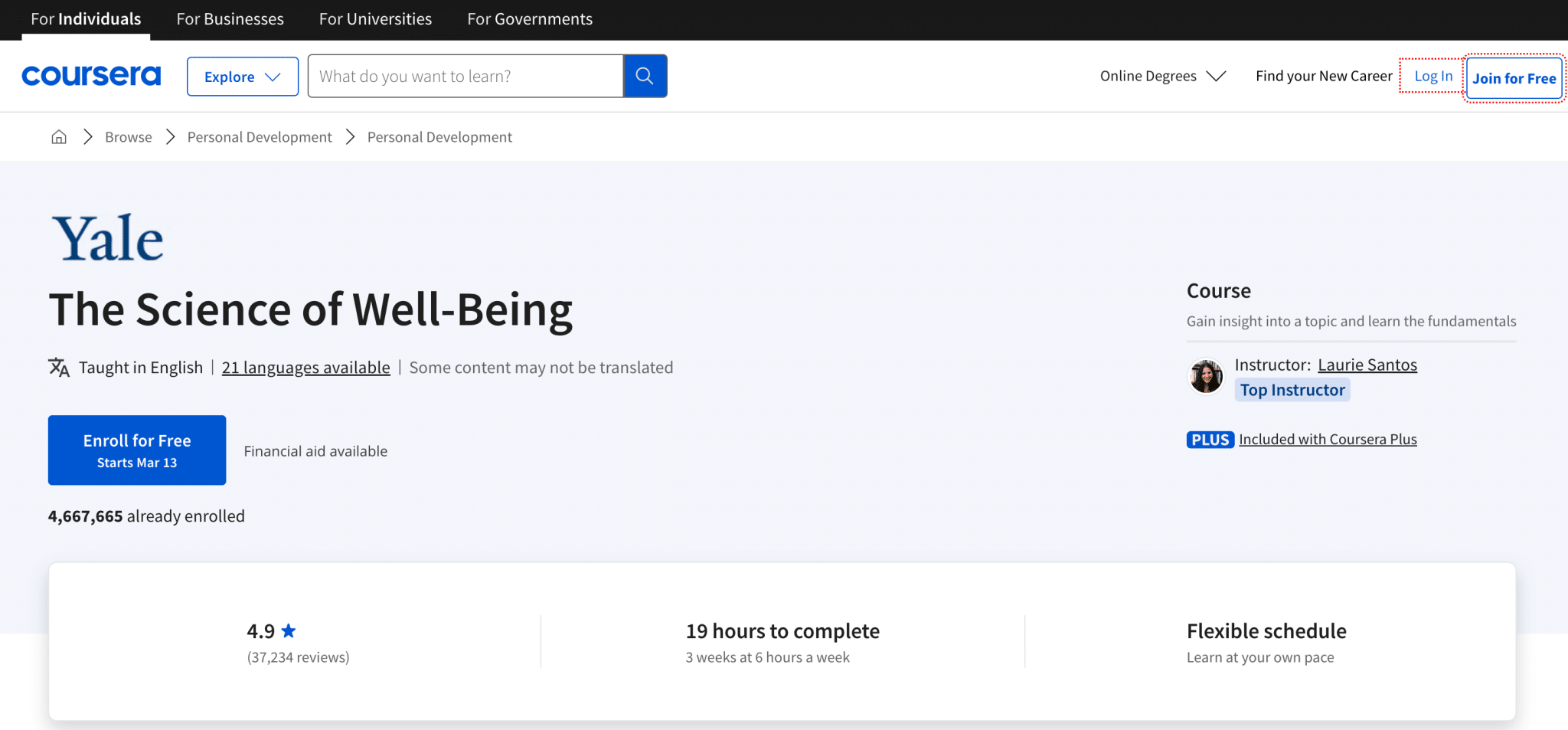Open instructor Laurie Santos's profile photo
This screenshot has width=1568, height=730.
pyautogui.click(x=1206, y=376)
